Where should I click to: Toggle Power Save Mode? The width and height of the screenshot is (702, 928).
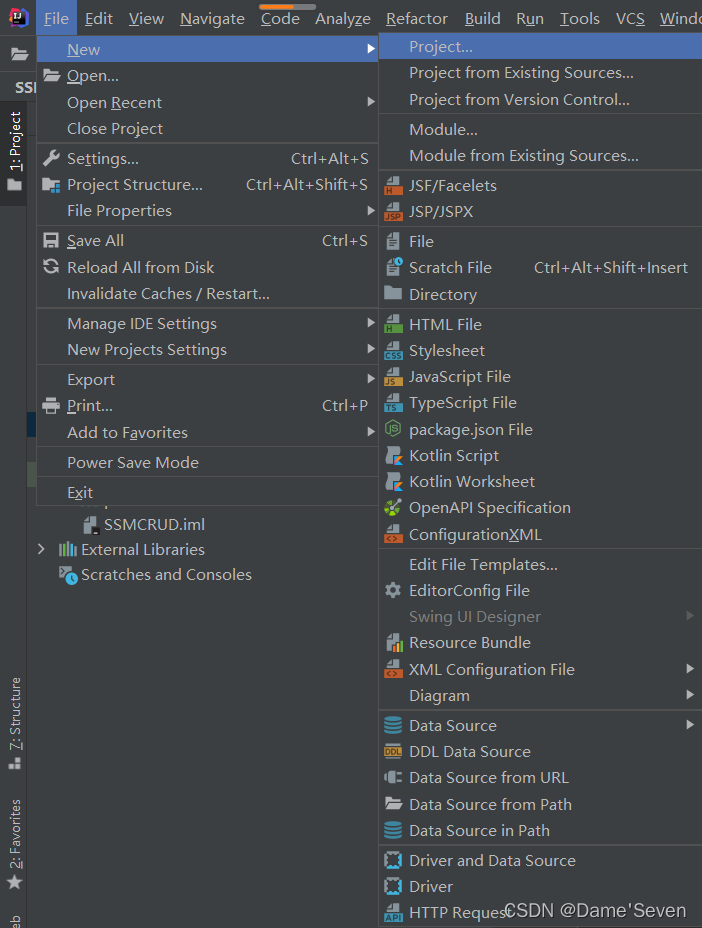click(x=207, y=462)
